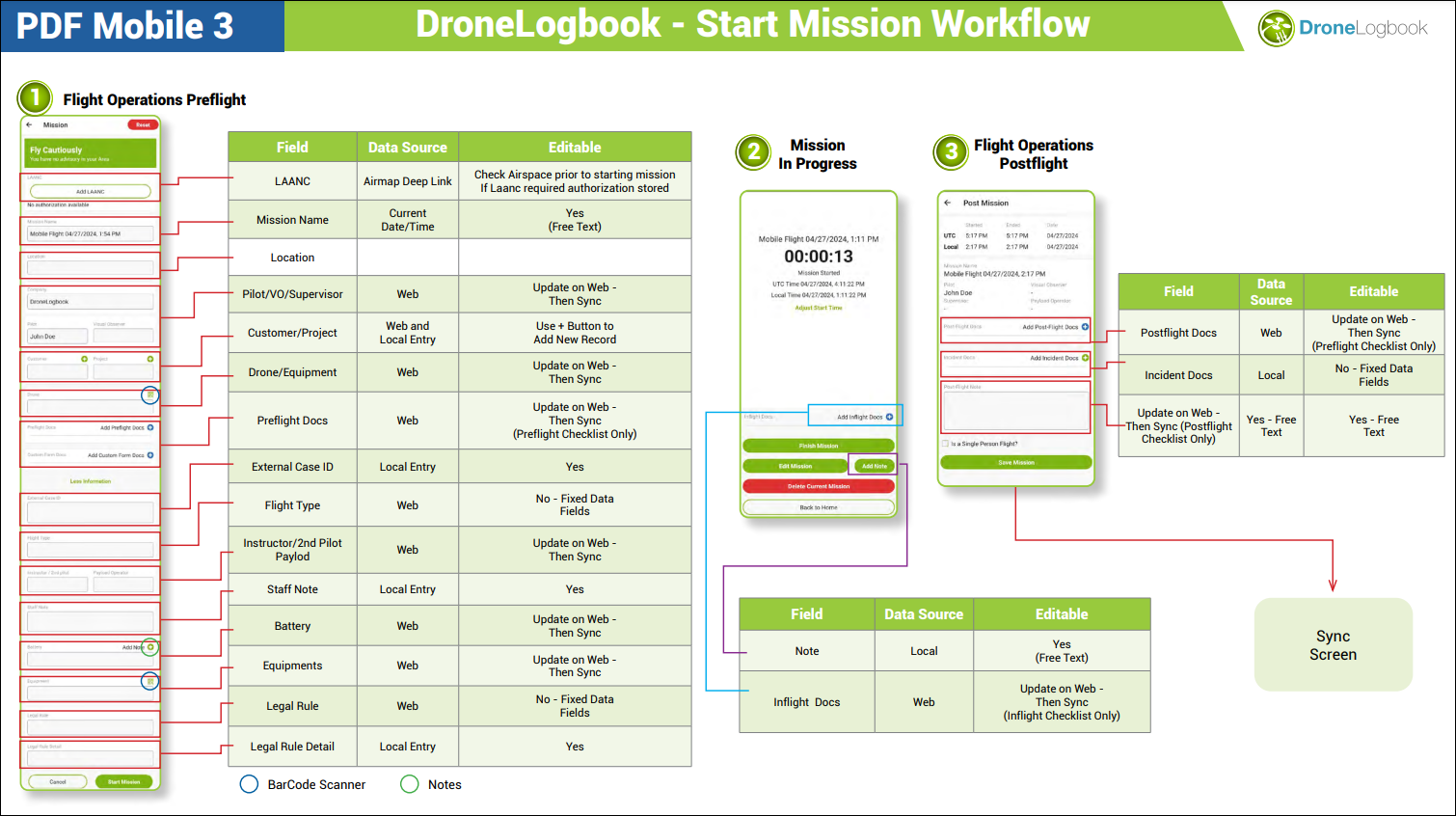The height and width of the screenshot is (816, 1456).
Task: Tap the plus icon next to Project
Action: coord(149,359)
